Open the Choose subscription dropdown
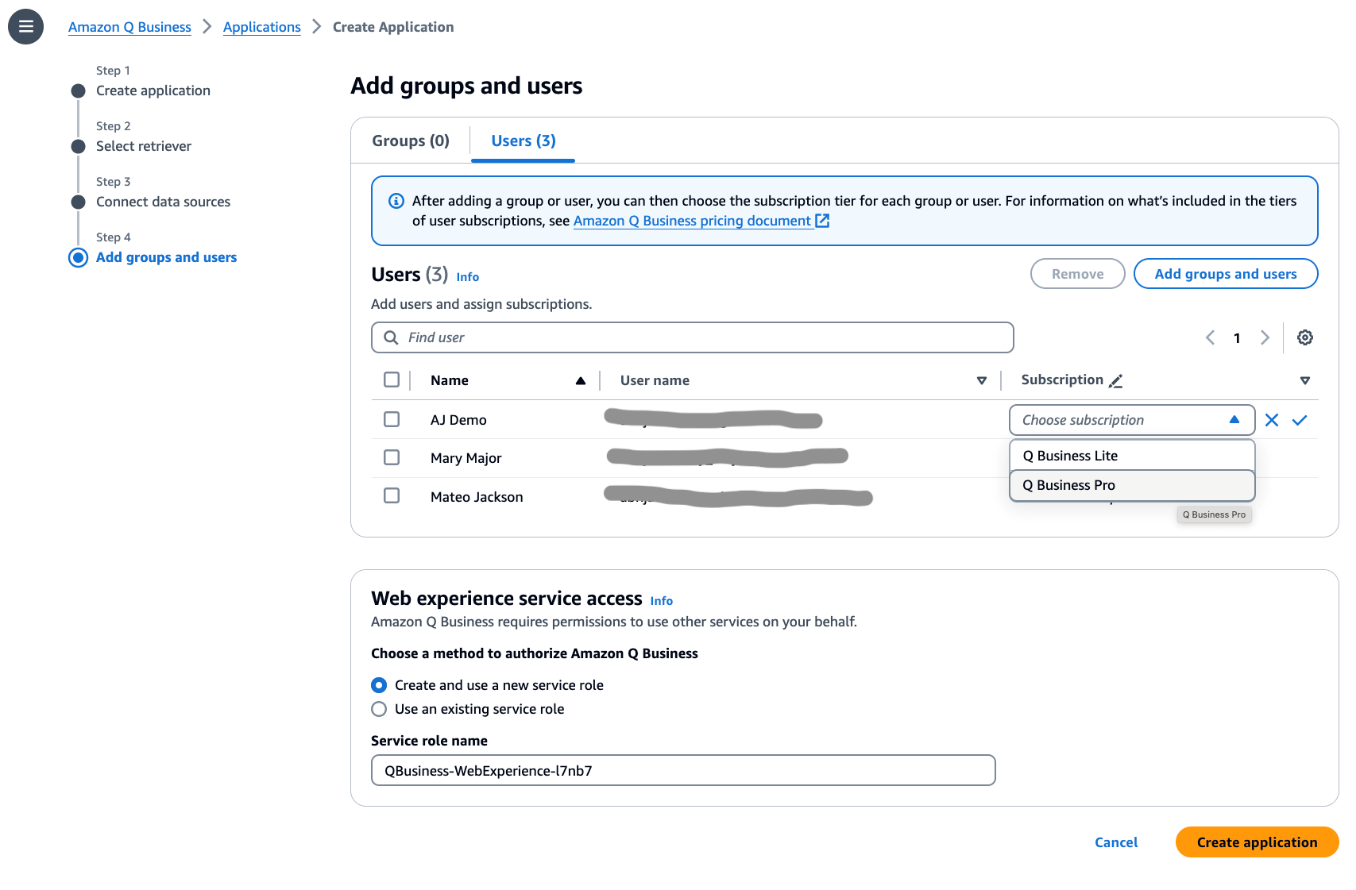 point(1132,420)
